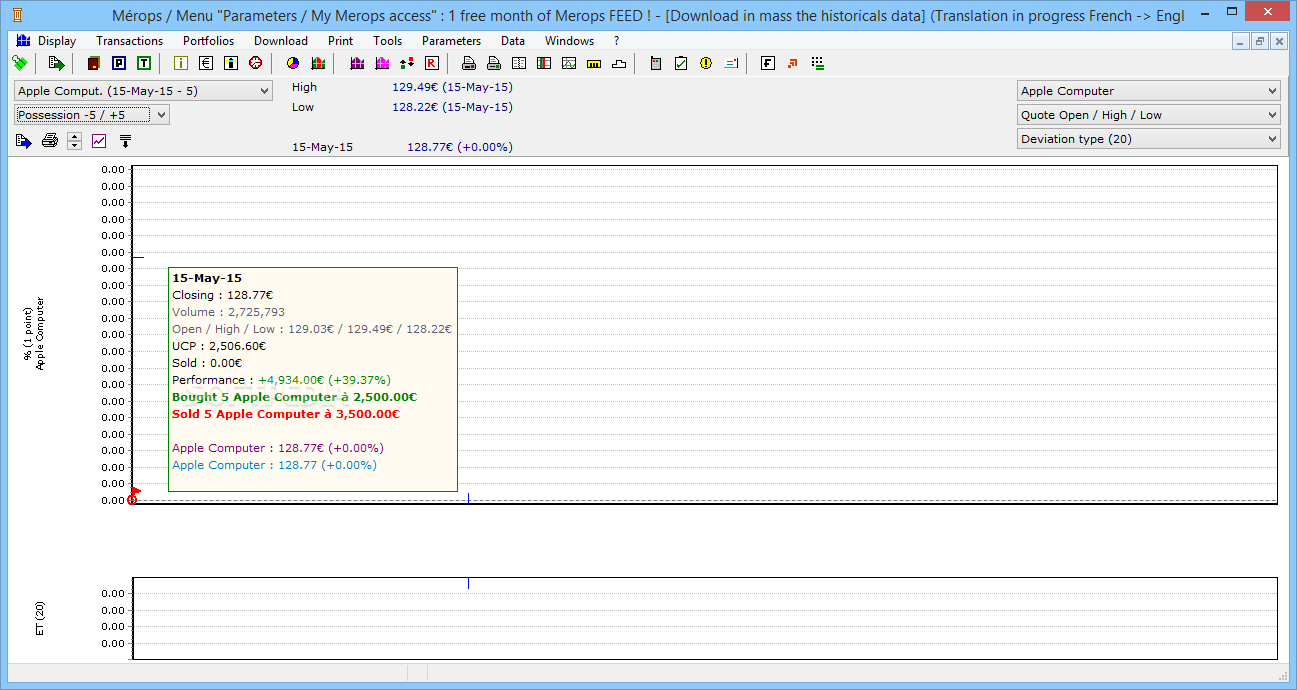
Task: Open the Print menu
Action: [340, 41]
